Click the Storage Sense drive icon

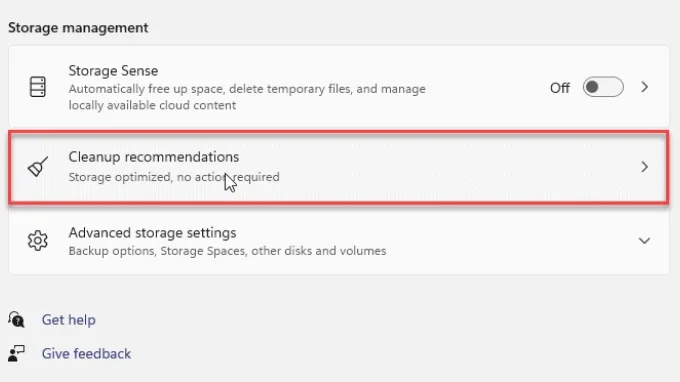[38, 87]
